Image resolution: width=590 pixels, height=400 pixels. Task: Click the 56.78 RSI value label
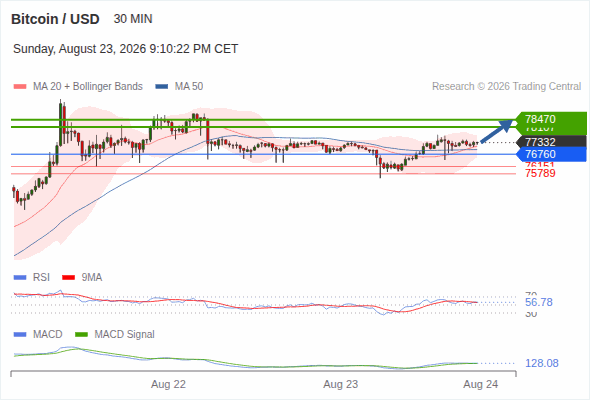pyautogui.click(x=538, y=302)
